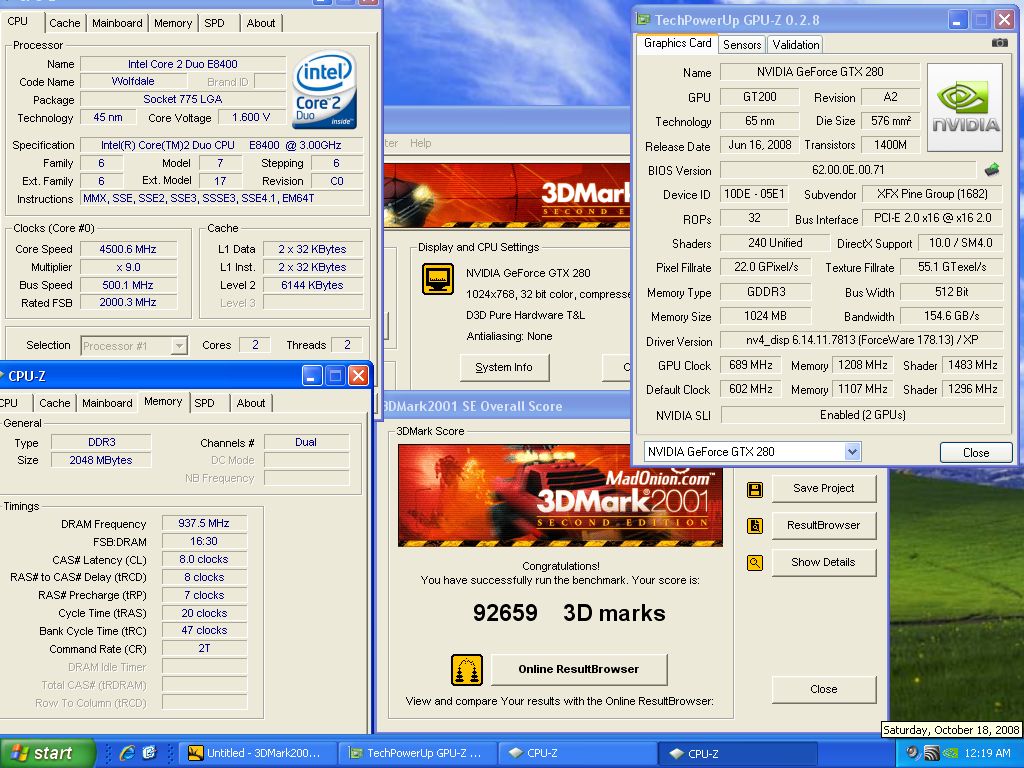Click the GPU Clock value 689 MHz
The height and width of the screenshot is (768, 1024).
click(750, 365)
